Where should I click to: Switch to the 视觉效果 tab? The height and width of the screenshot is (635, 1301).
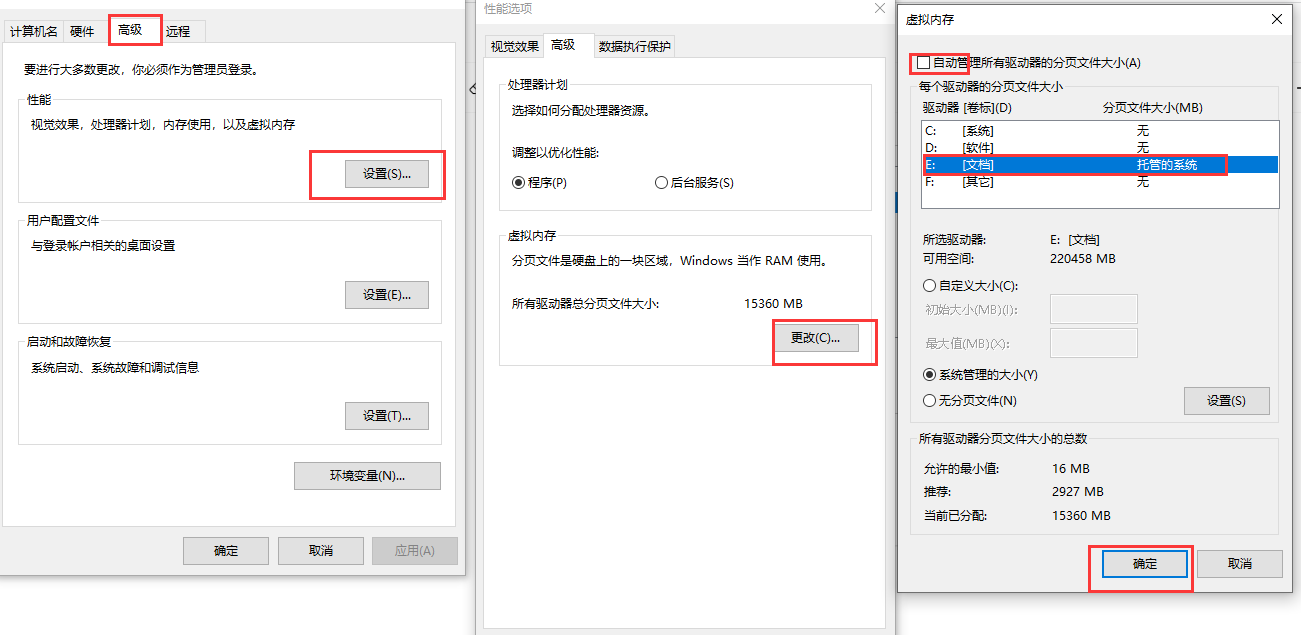[514, 46]
